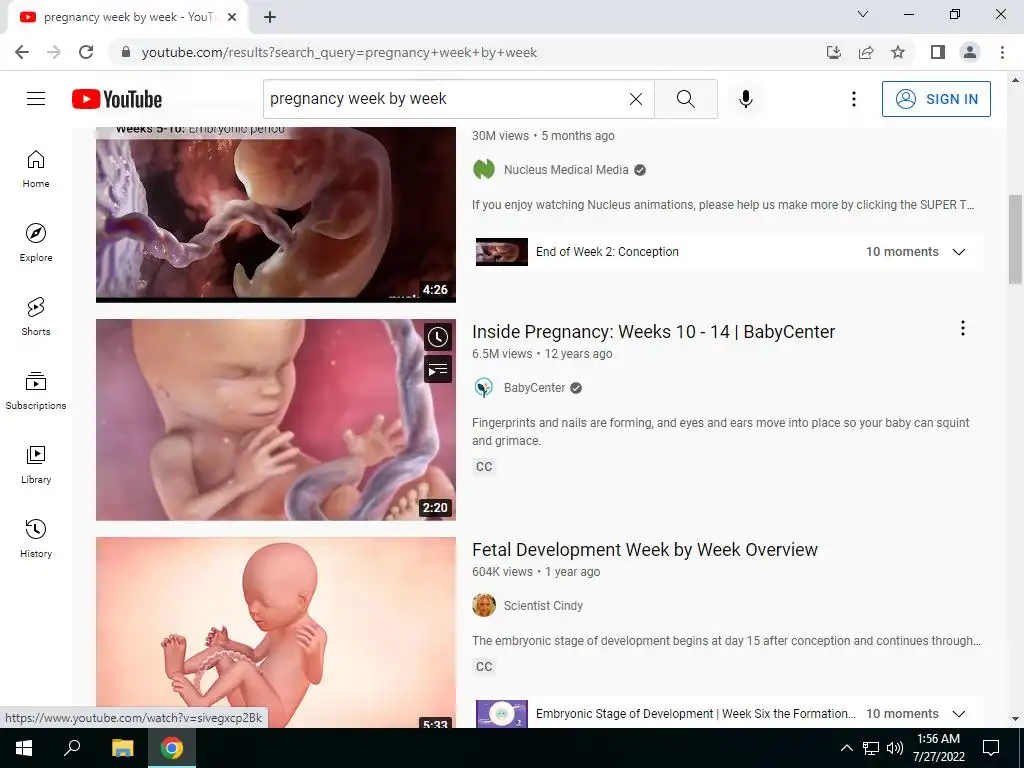Go to YouTube home via the logo

[x=117, y=99]
